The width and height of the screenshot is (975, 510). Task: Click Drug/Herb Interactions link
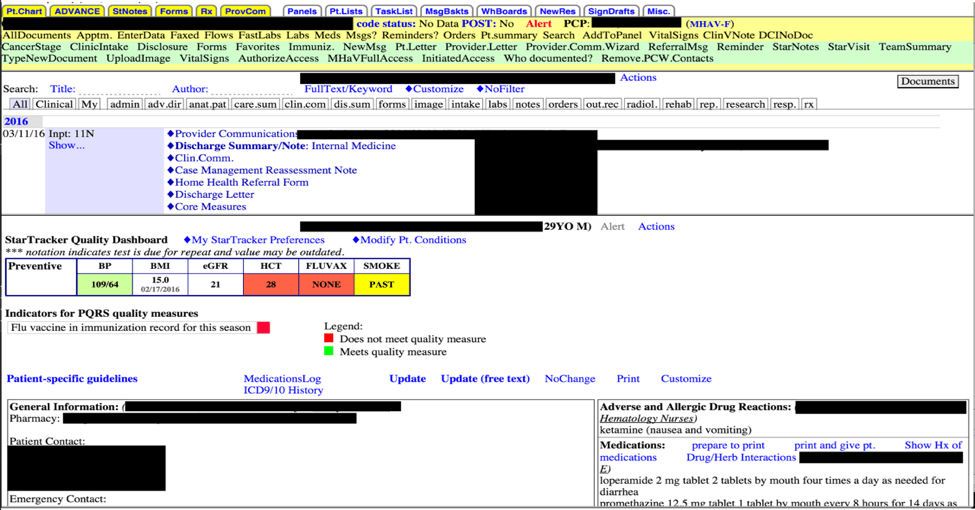tap(741, 457)
